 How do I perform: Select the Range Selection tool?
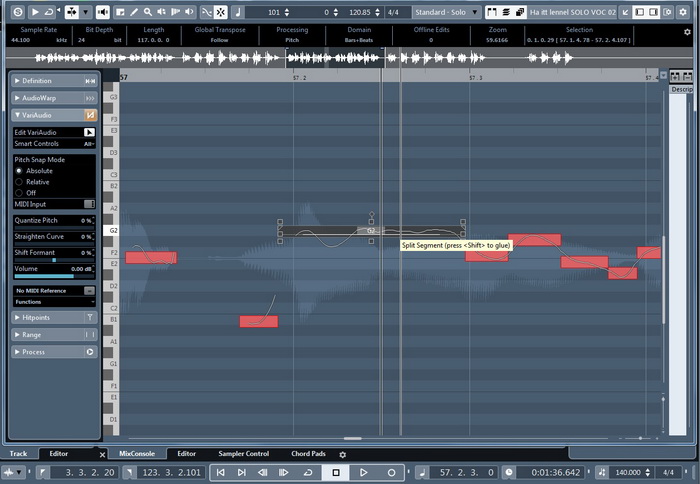120,12
